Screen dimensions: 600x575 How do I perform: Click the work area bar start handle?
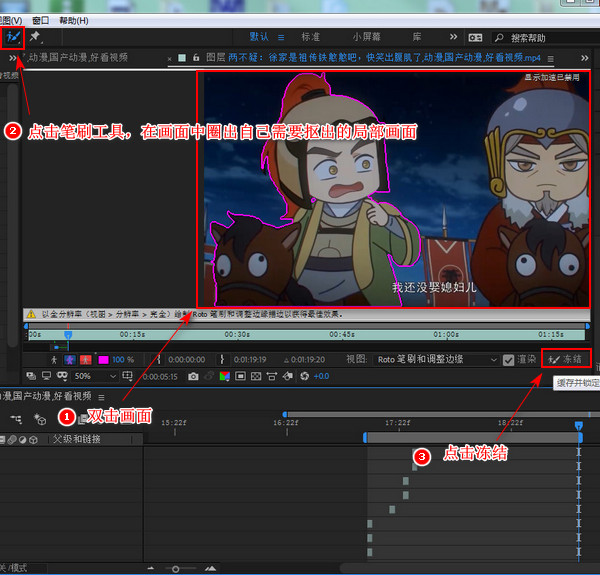pos(365,438)
